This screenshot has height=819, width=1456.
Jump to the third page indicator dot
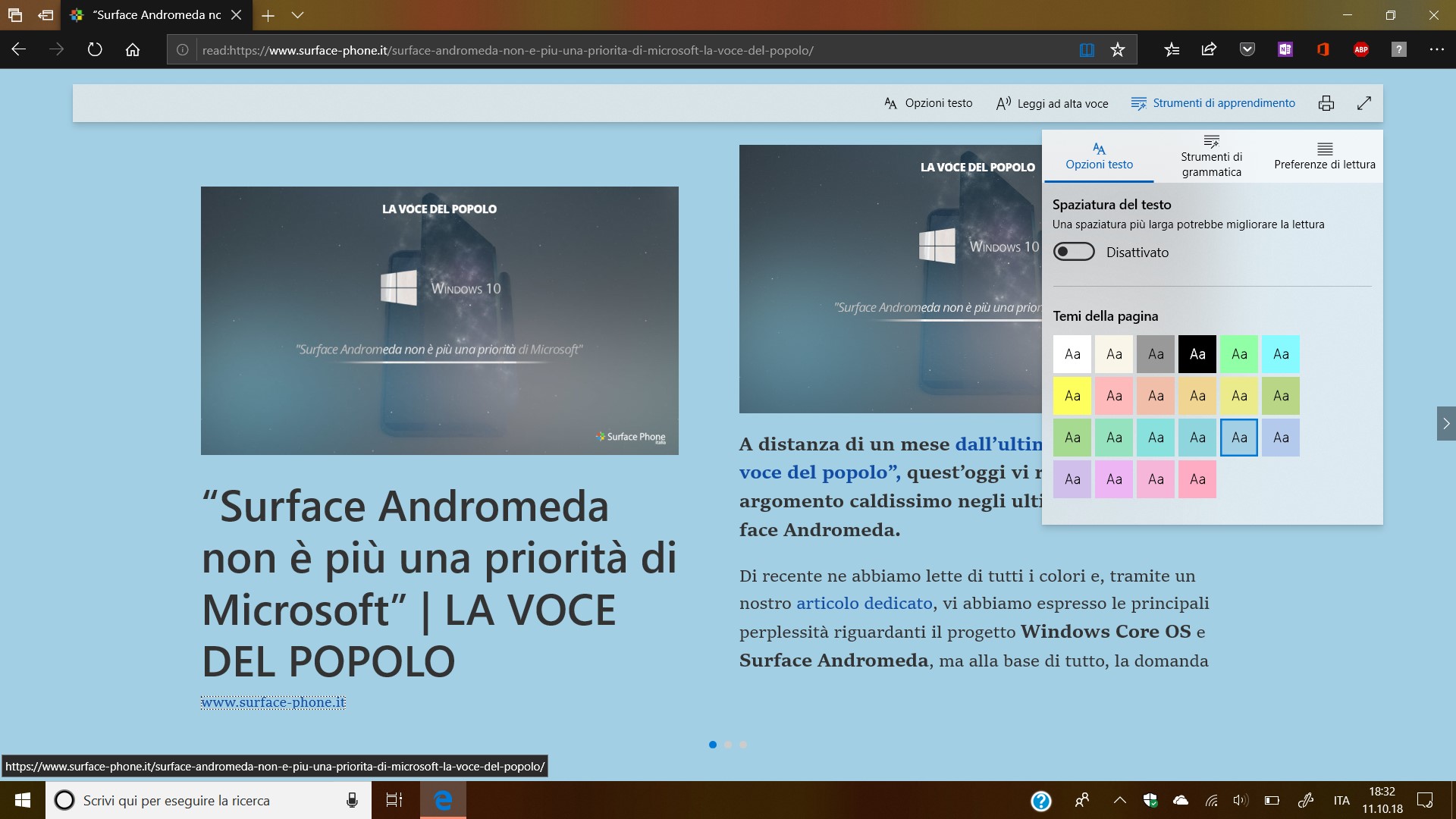[x=743, y=745]
